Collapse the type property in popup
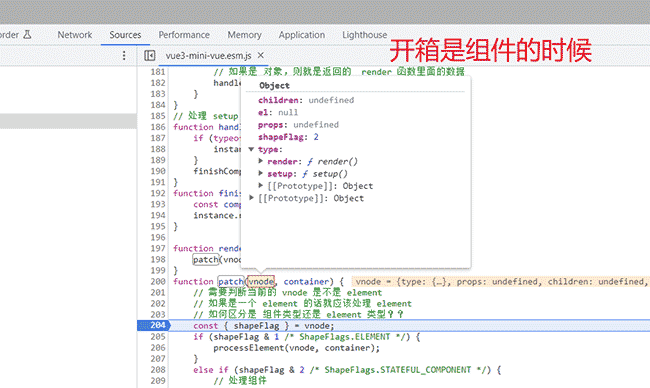 coord(251,149)
